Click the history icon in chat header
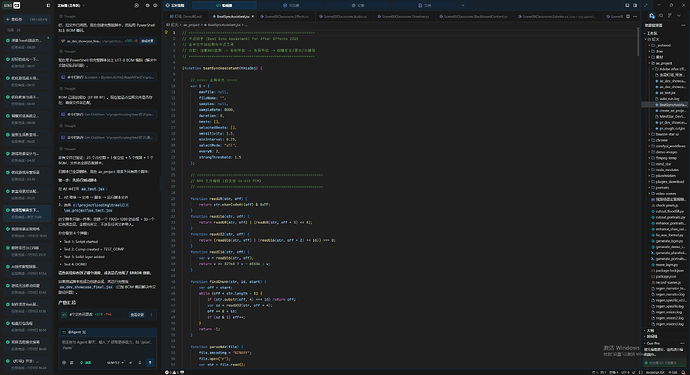 (136, 5)
